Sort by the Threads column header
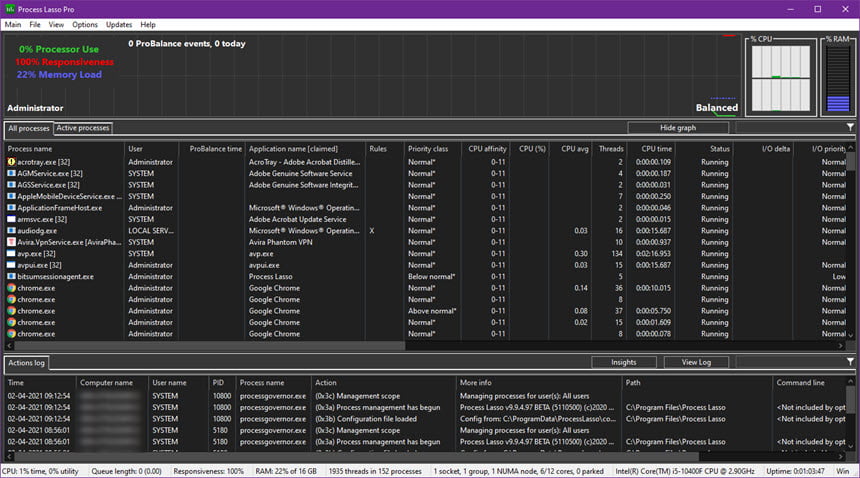Viewport: 860px width, 478px height. coord(609,149)
